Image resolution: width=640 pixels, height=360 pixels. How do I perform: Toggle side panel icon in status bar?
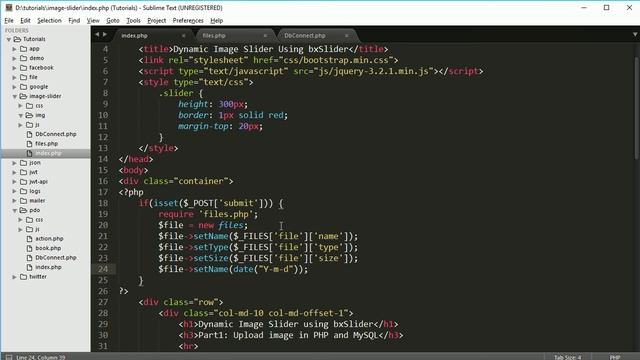click(x=9, y=357)
